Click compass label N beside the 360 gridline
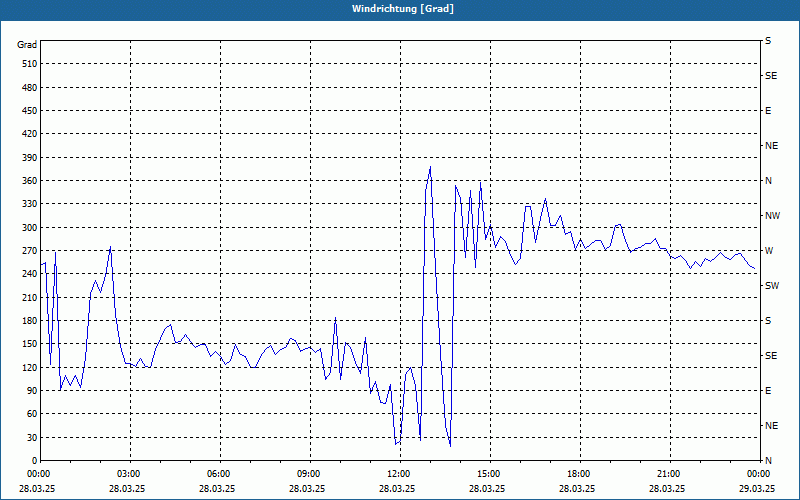The image size is (800, 500). (x=768, y=181)
